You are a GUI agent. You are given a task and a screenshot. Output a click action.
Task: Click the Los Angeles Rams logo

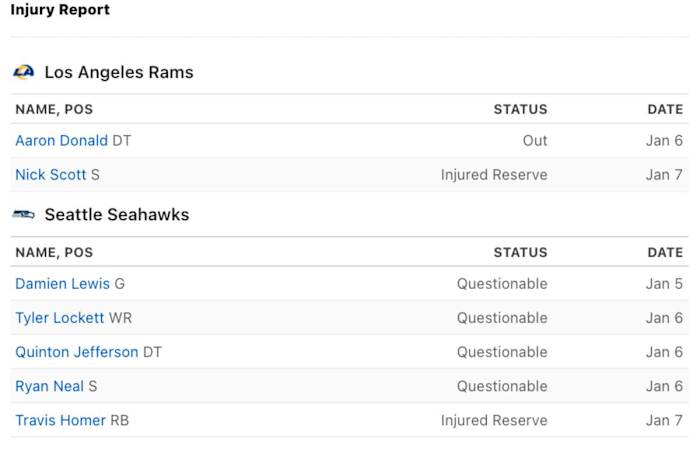[x=23, y=72]
